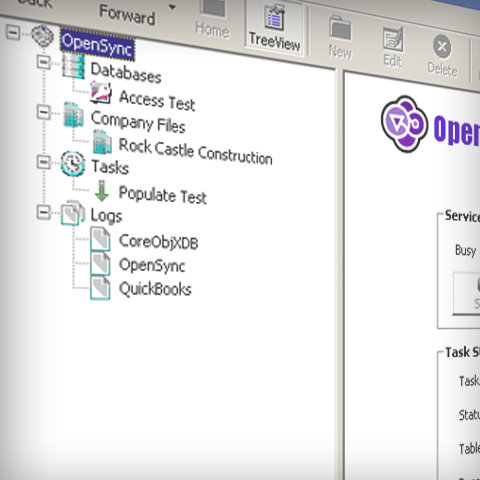Collapse the Tasks tree node
480x480 pixels.
[43, 162]
